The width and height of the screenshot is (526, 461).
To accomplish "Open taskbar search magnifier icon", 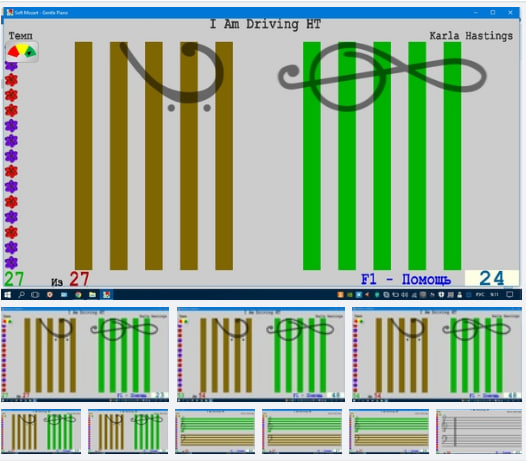I will [x=21, y=295].
